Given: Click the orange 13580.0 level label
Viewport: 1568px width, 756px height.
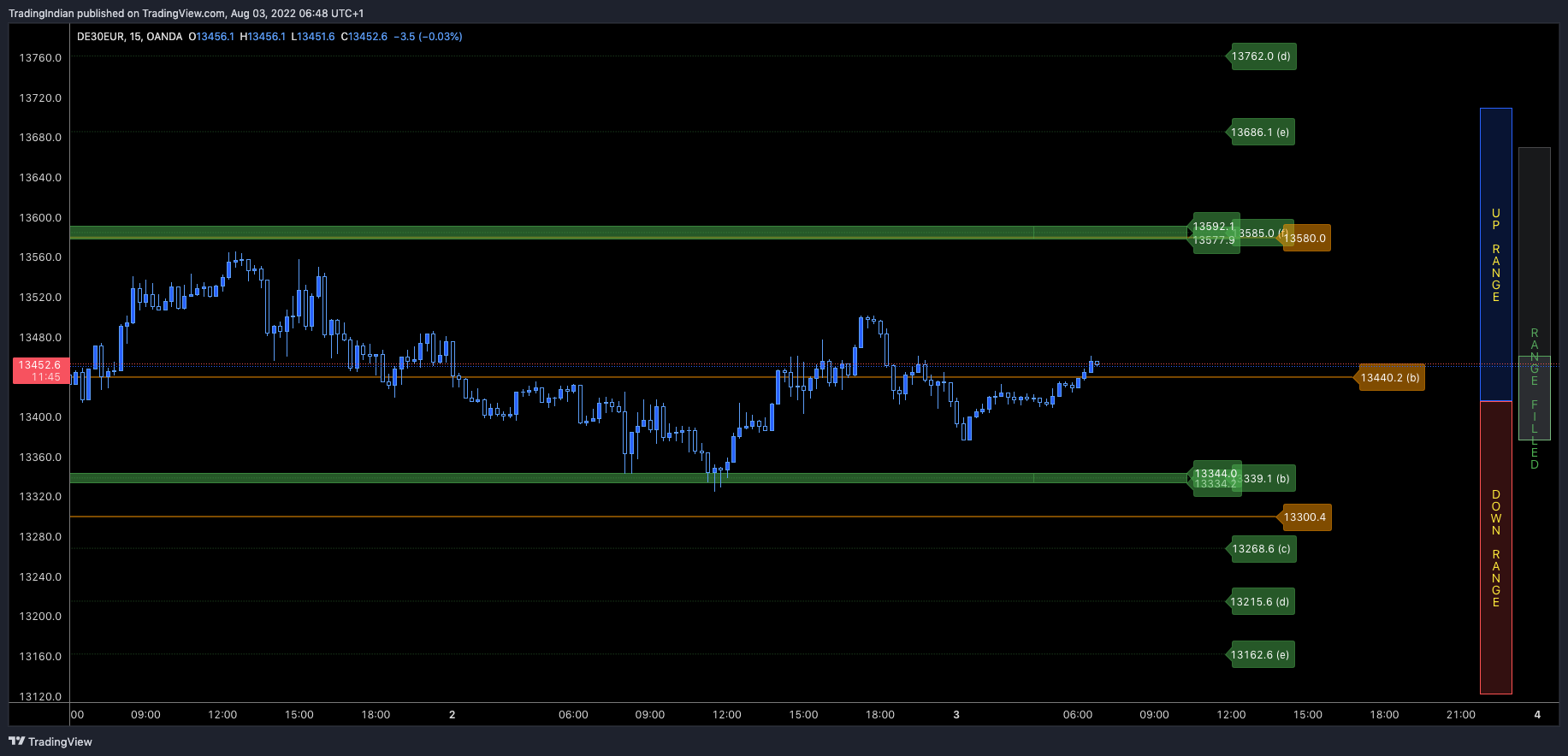Looking at the screenshot, I should (1305, 239).
